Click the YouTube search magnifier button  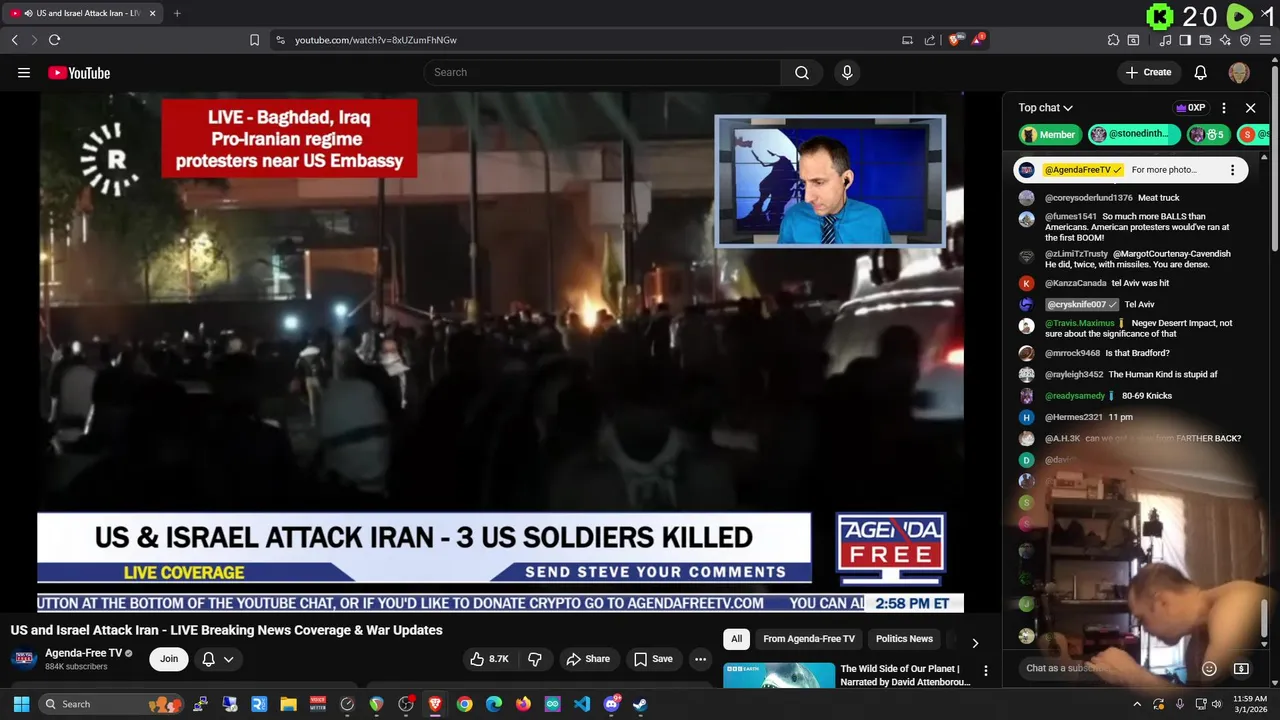point(801,72)
